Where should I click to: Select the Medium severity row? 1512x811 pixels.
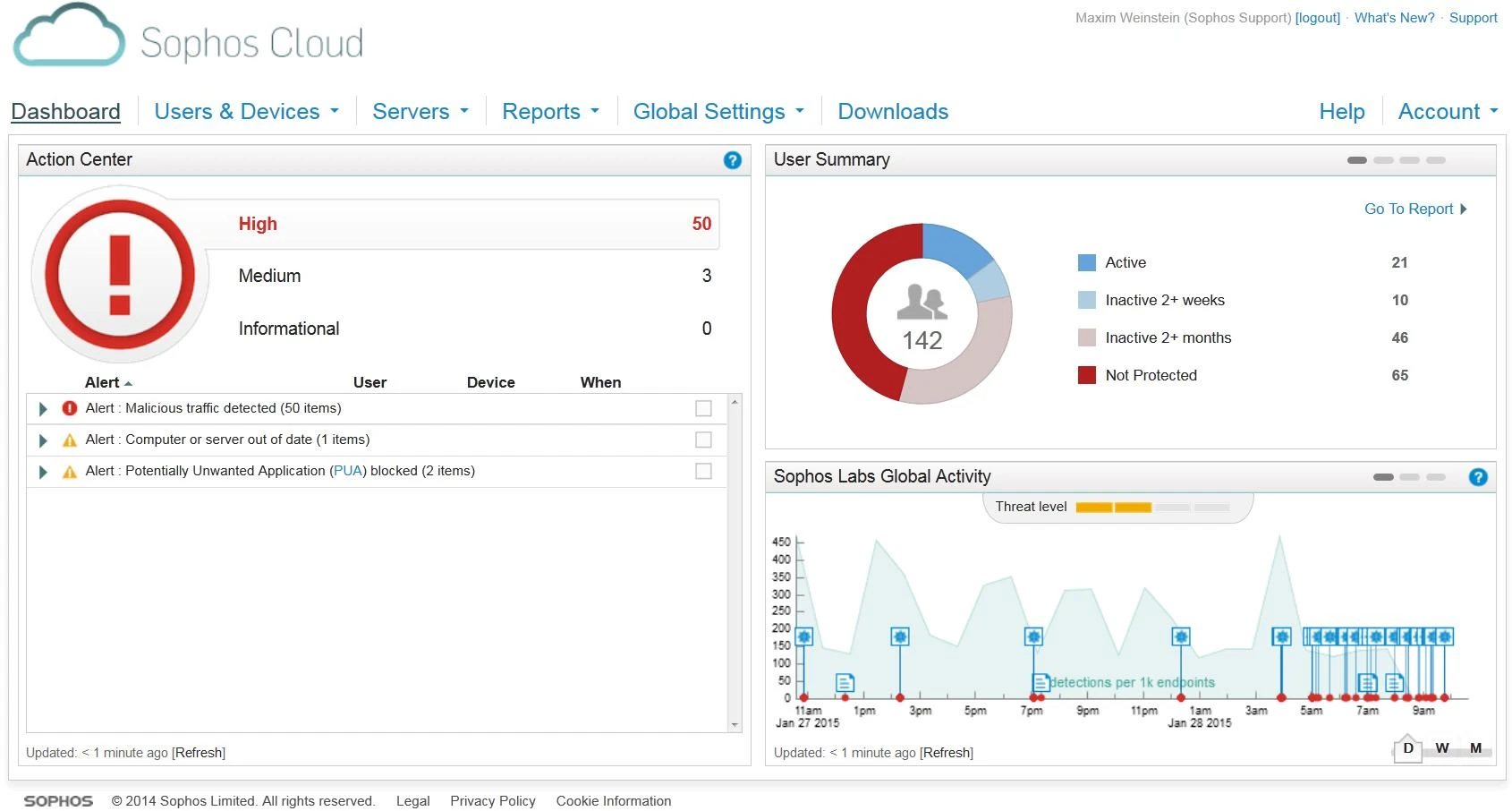click(x=474, y=276)
